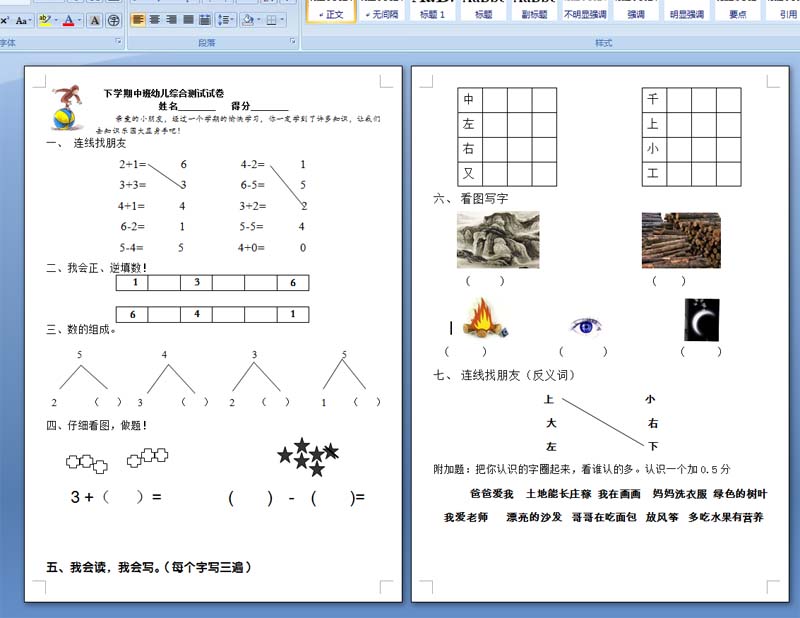Viewport: 800px width, 618px height.
Task: Expand the borders dropdown arrow
Action: coord(282,20)
